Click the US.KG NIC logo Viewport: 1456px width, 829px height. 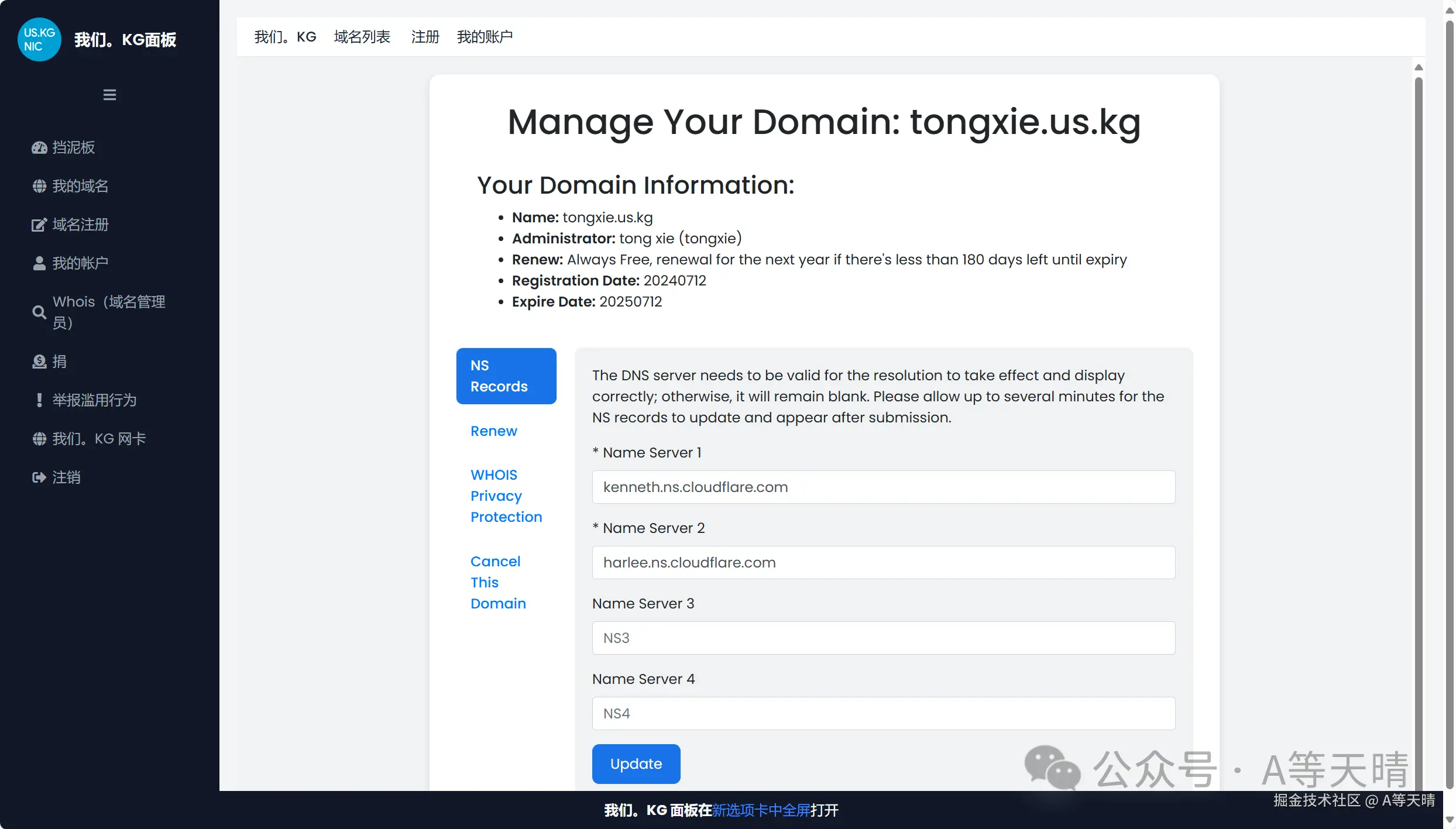click(x=39, y=39)
